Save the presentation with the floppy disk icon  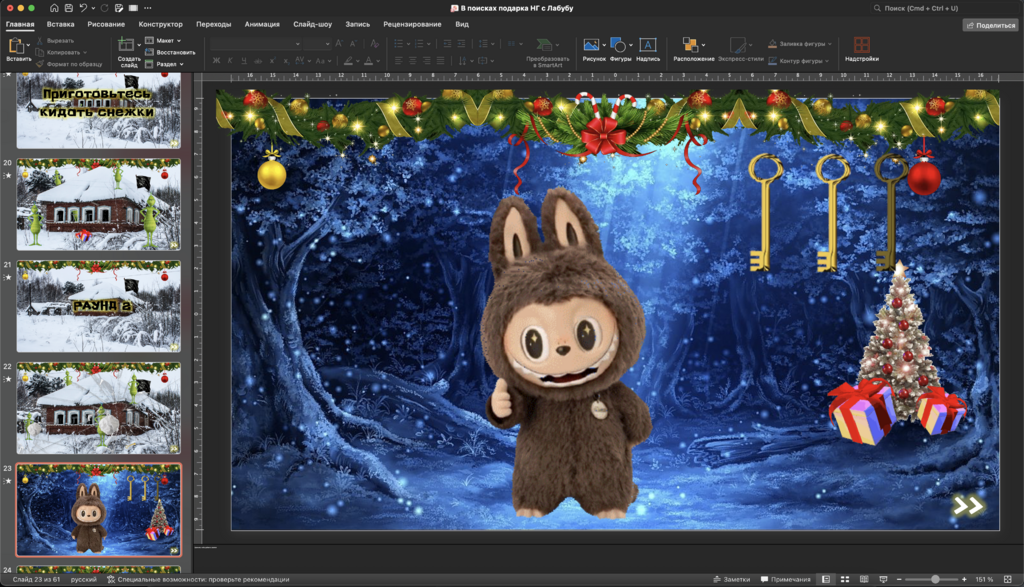pyautogui.click(x=69, y=8)
